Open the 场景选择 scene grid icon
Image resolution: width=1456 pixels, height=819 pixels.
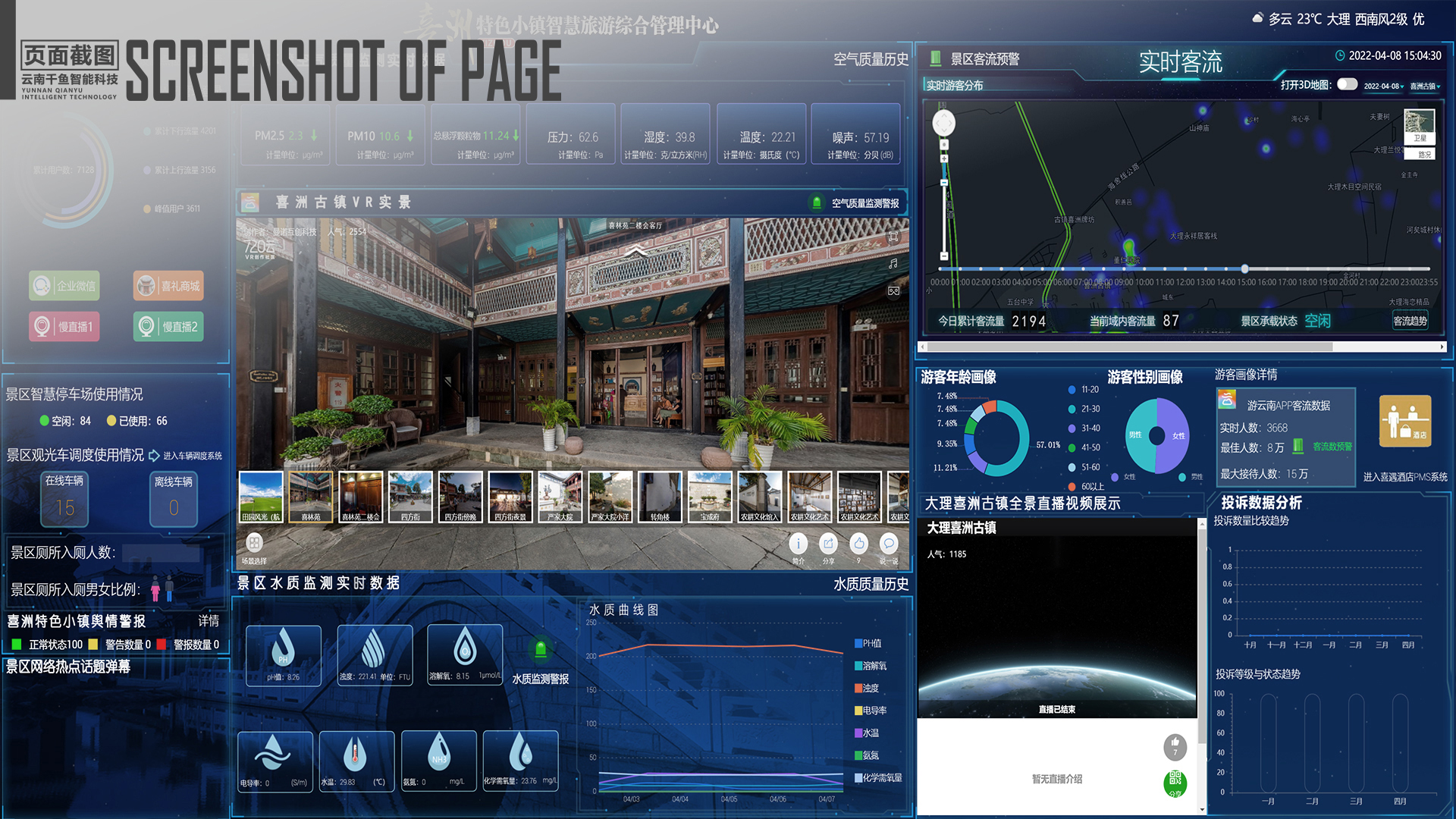[x=254, y=543]
